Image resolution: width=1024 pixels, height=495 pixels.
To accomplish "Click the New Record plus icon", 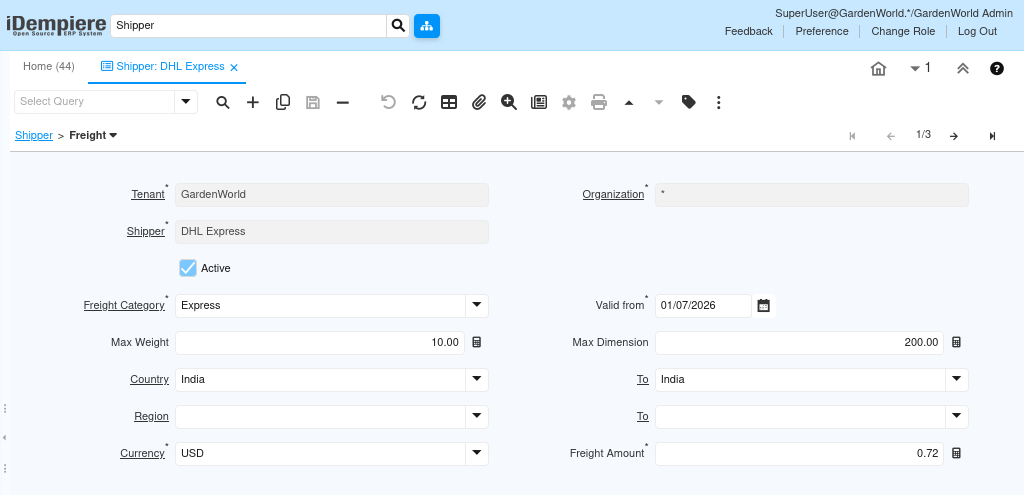I will click(x=253, y=103).
